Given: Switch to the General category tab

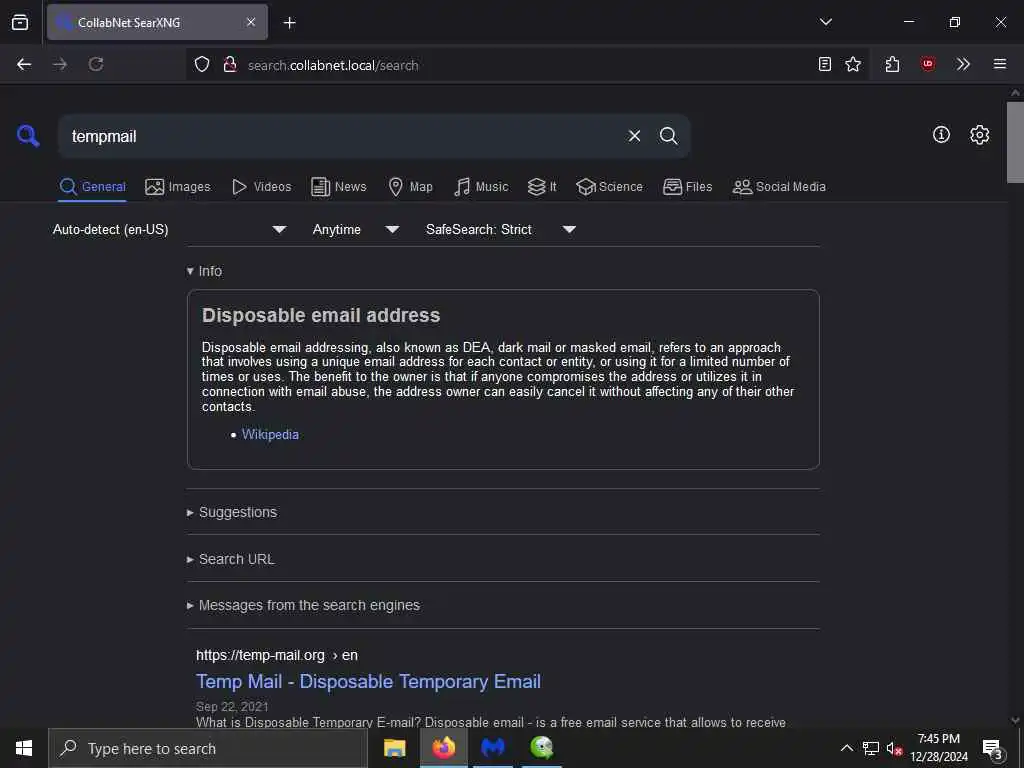Looking at the screenshot, I should [92, 187].
